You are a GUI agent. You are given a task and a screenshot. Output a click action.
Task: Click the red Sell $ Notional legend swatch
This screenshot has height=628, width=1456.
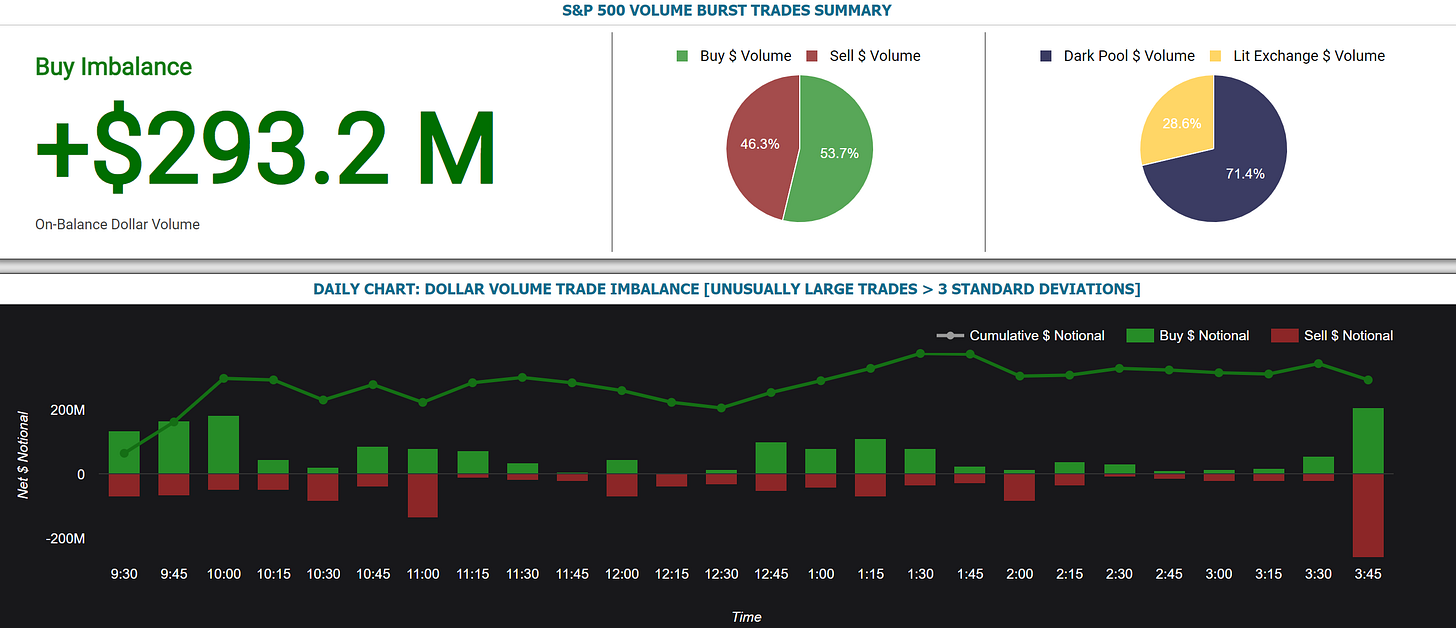point(1284,335)
